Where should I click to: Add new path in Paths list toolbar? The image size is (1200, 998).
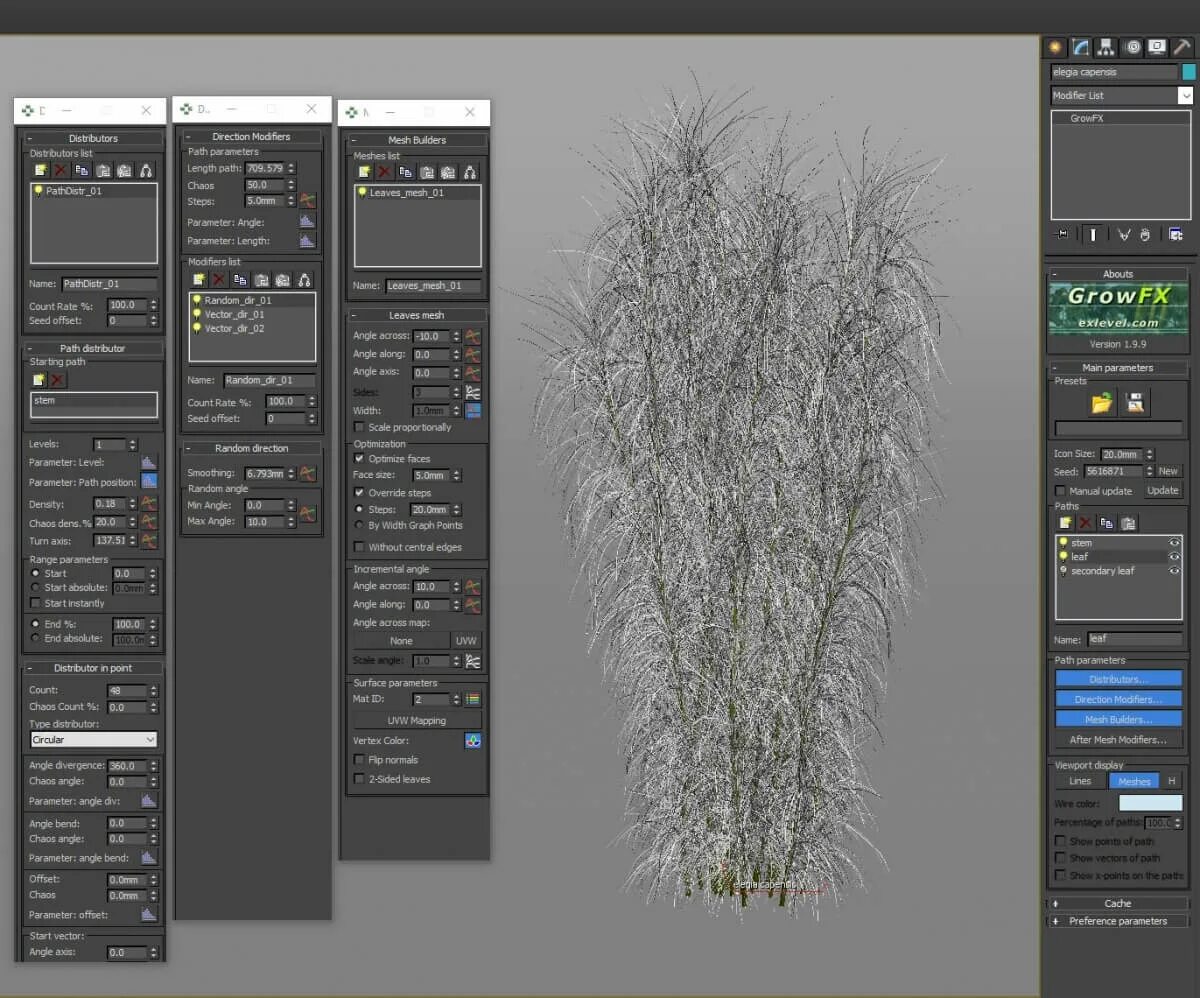1066,522
